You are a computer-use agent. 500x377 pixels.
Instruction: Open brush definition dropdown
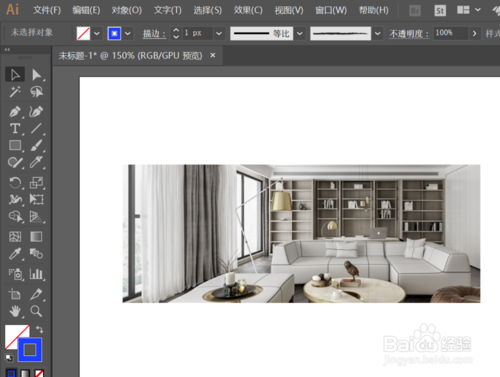(x=377, y=33)
